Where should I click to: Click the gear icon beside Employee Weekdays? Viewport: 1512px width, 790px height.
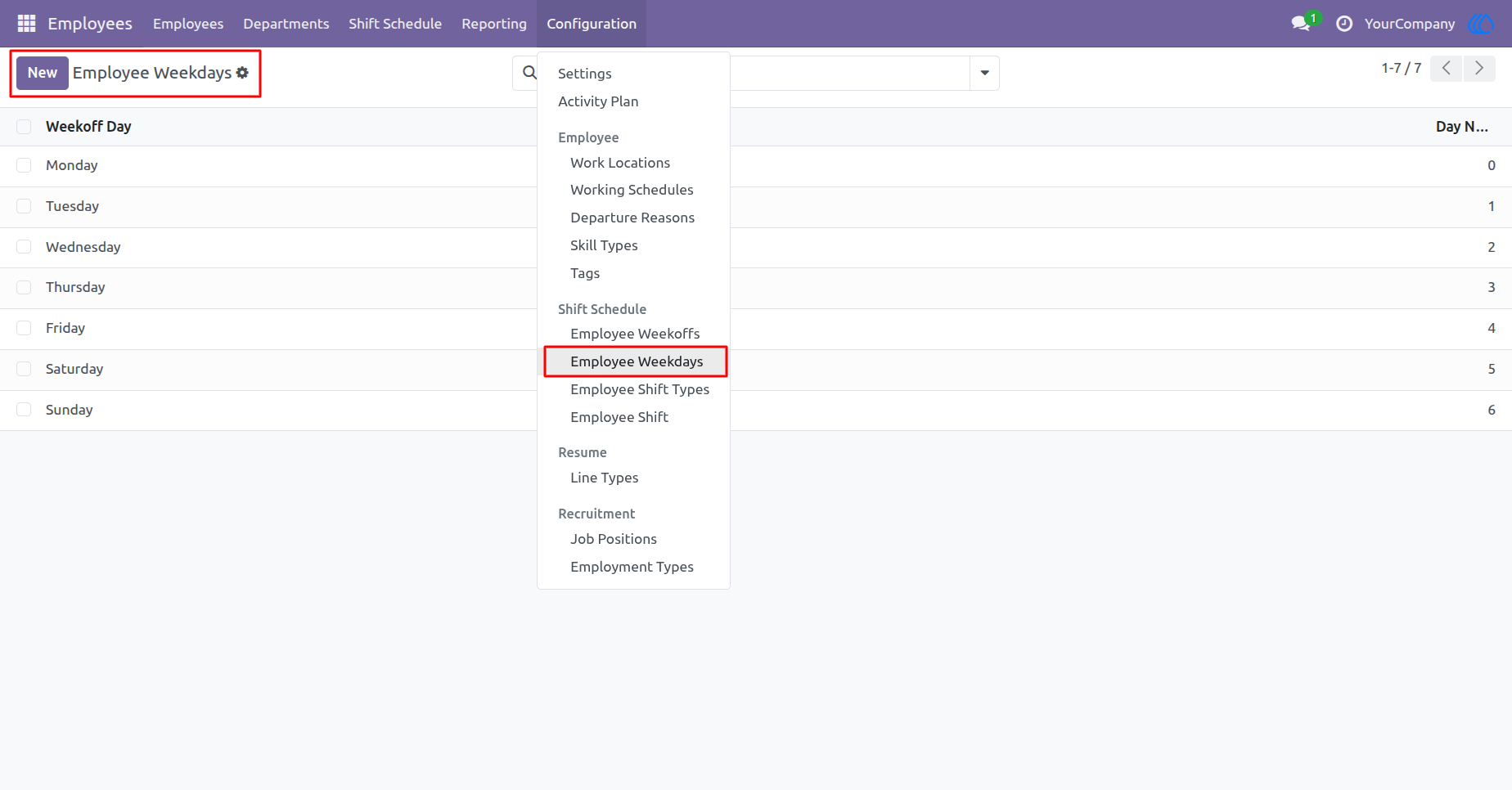(x=242, y=73)
